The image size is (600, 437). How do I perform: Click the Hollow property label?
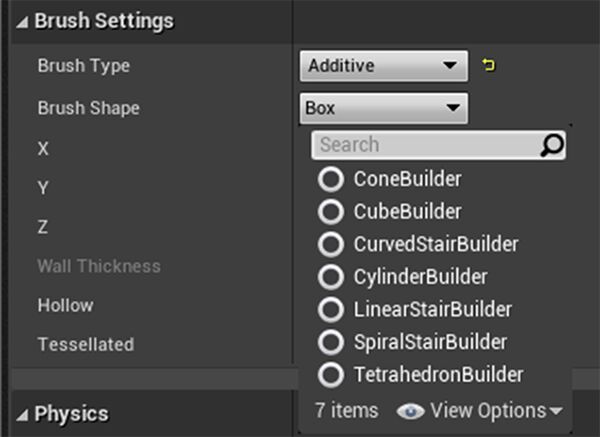(x=66, y=305)
